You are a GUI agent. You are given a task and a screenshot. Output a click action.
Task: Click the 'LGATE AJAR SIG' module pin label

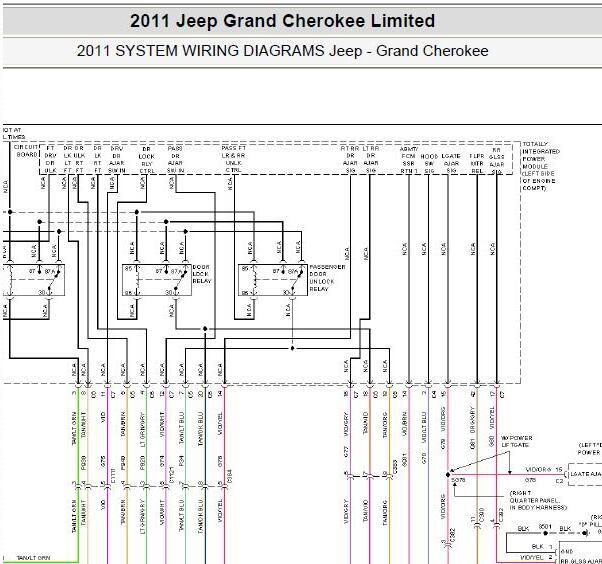pyautogui.click(x=451, y=163)
